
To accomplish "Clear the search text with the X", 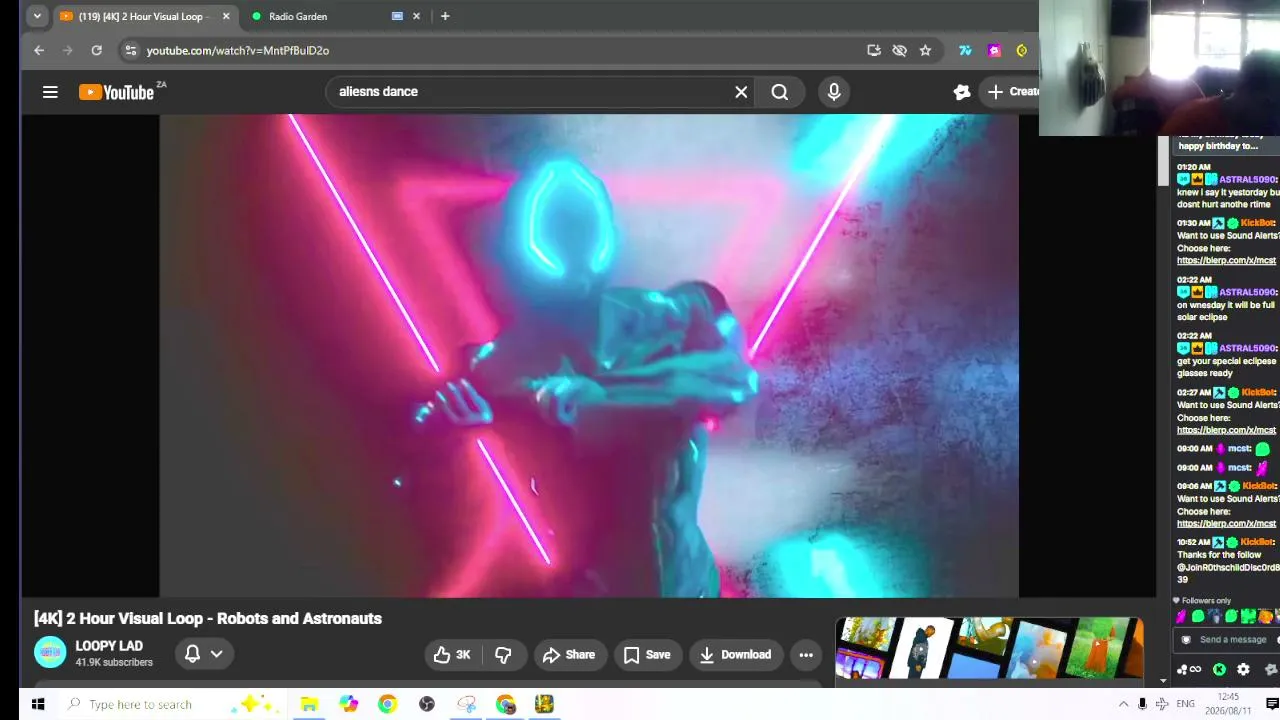I will click(x=741, y=92).
